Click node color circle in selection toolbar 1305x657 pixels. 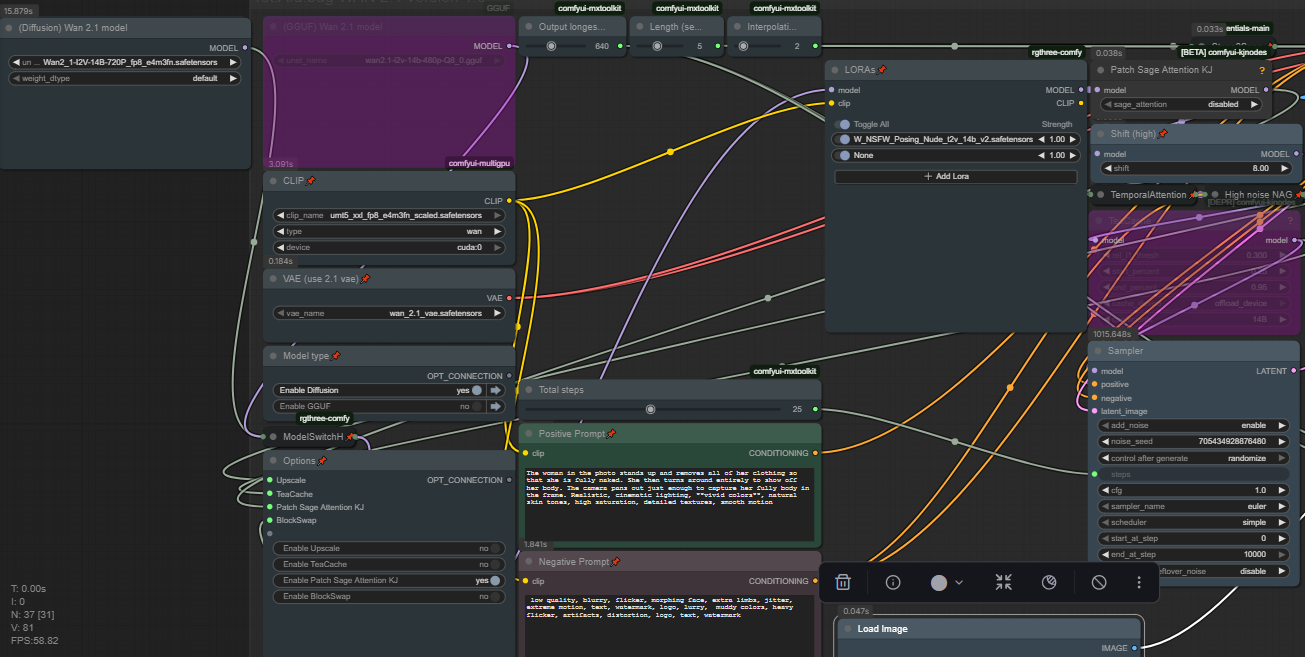pos(939,582)
